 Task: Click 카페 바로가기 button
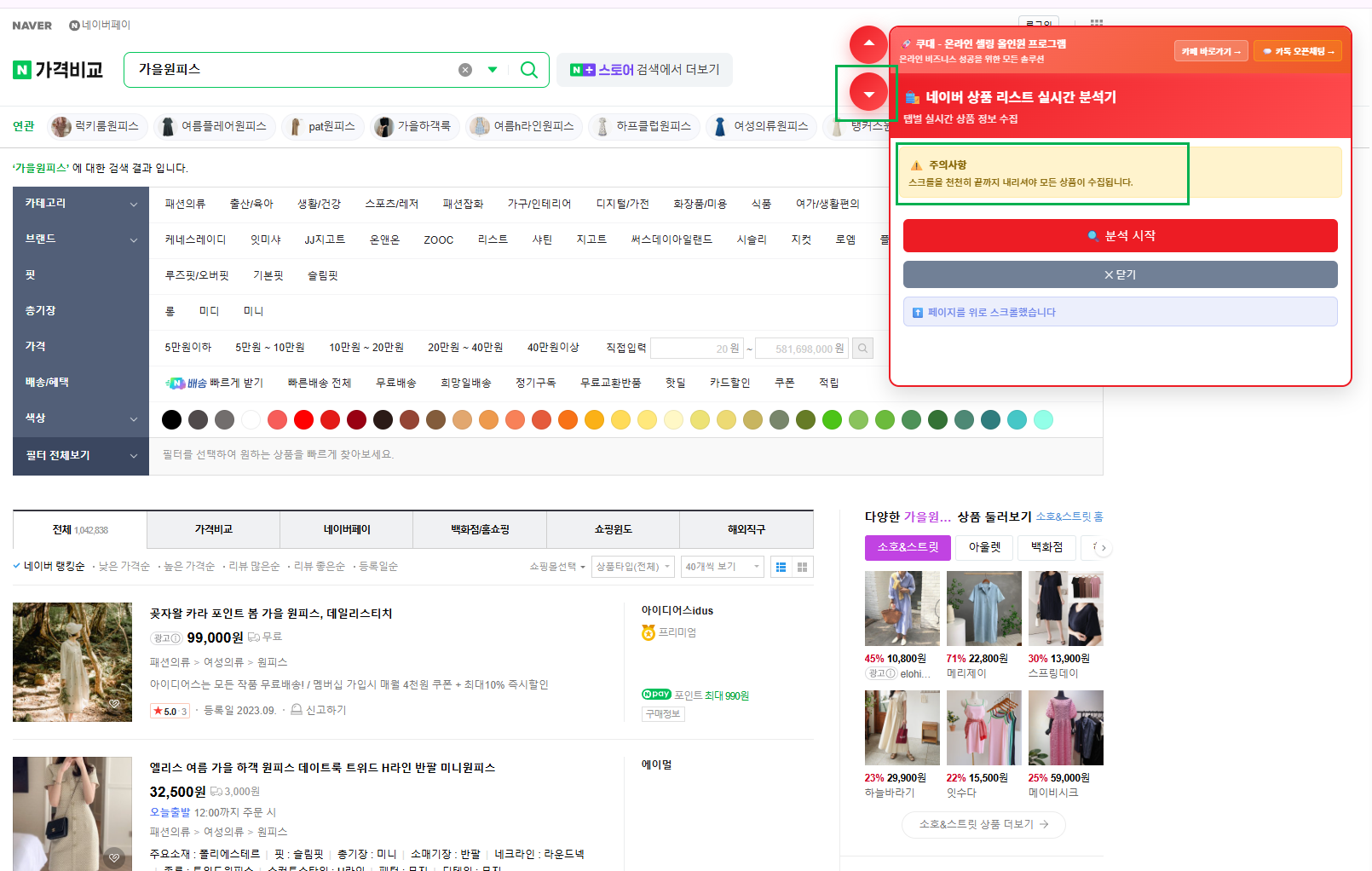click(1211, 51)
